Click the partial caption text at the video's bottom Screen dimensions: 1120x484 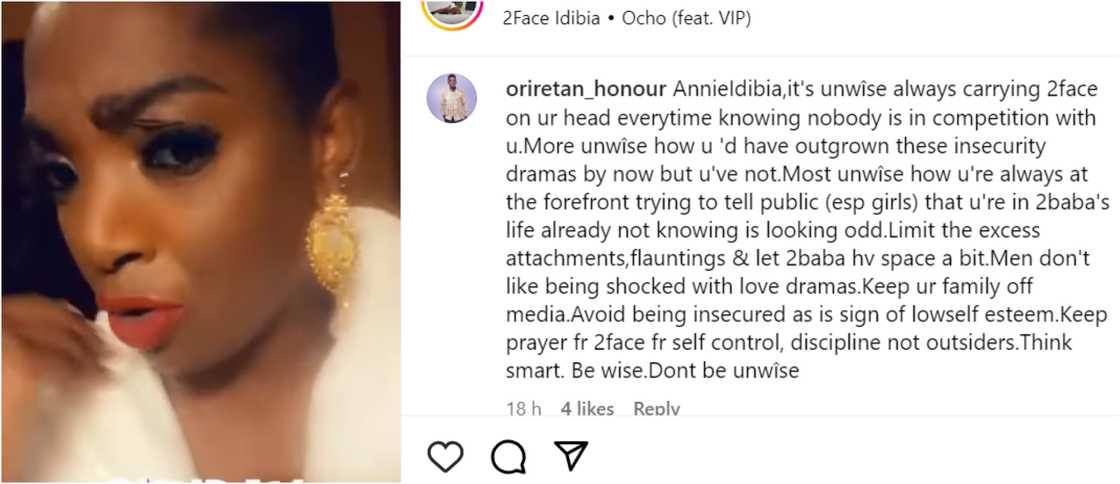coord(200,474)
